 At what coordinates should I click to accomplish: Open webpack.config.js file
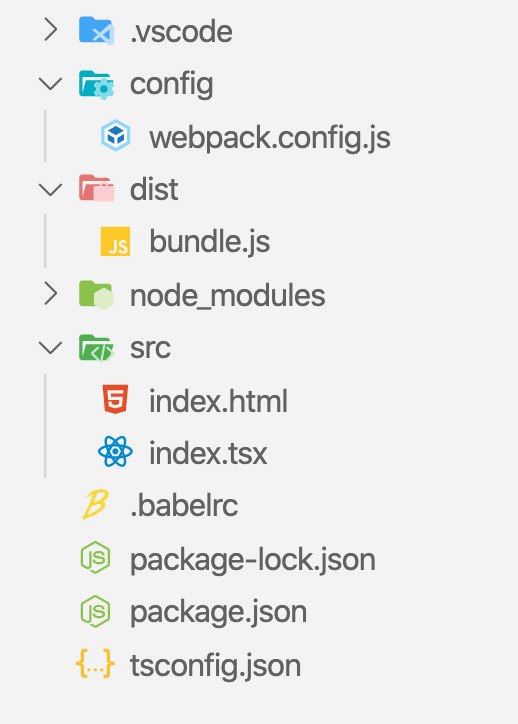pyautogui.click(x=270, y=138)
